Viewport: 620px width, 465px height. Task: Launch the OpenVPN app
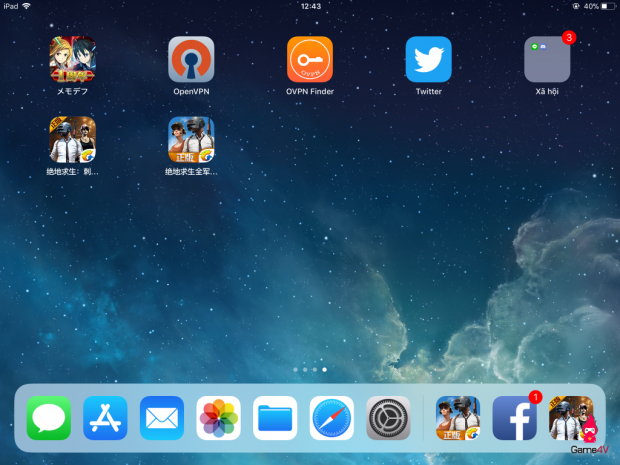click(191, 60)
